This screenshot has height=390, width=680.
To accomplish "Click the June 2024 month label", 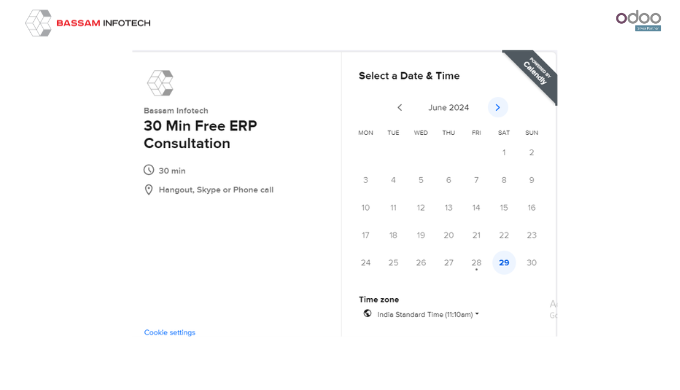I will [448, 108].
